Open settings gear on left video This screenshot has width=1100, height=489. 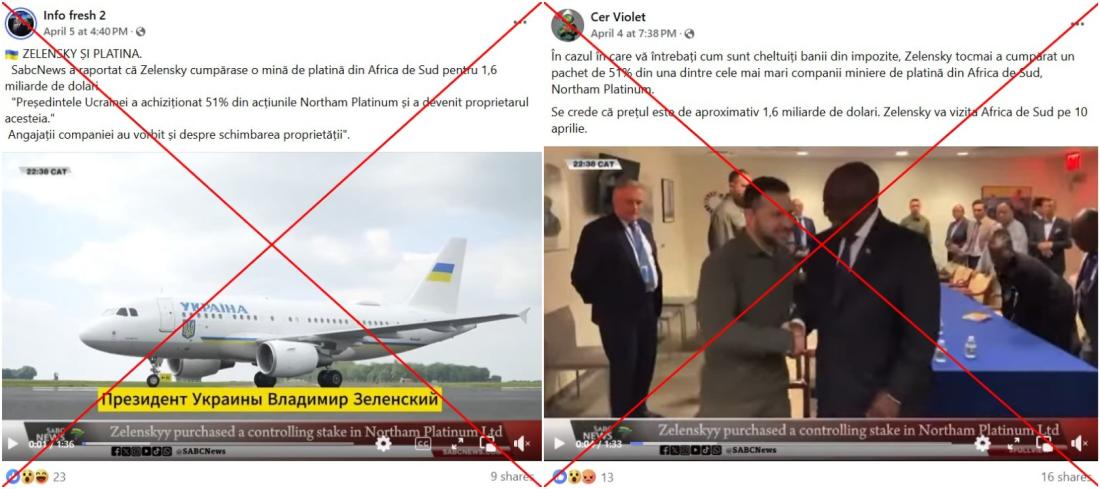383,443
